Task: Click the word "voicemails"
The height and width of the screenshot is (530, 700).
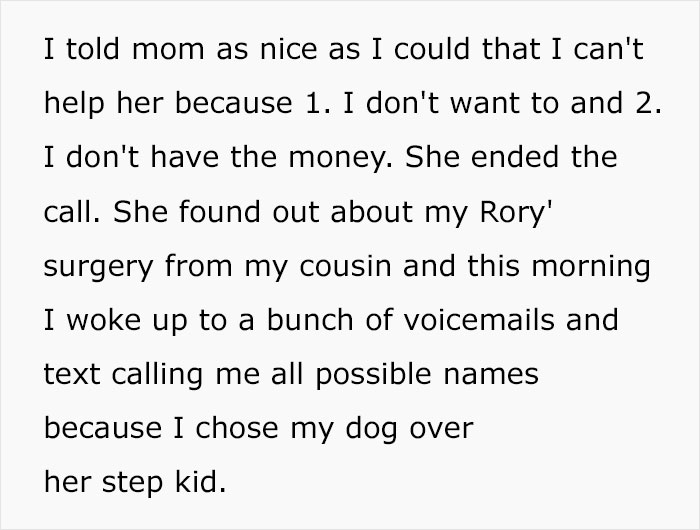Action: [x=467, y=320]
